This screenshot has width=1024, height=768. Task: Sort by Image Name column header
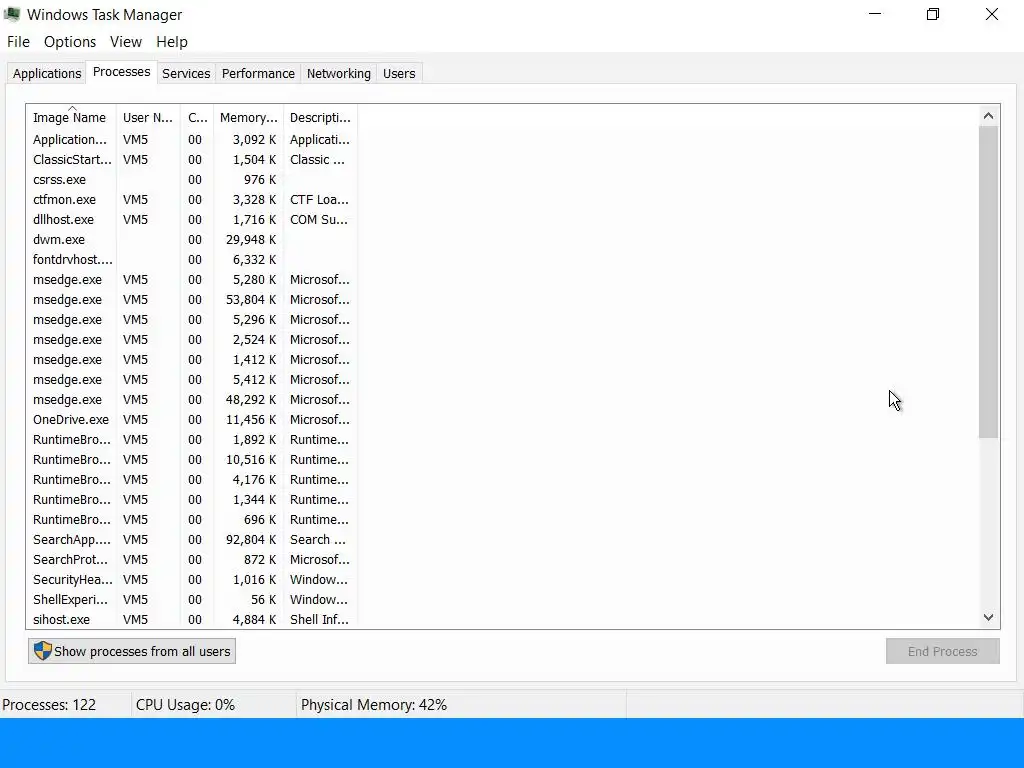click(x=71, y=118)
